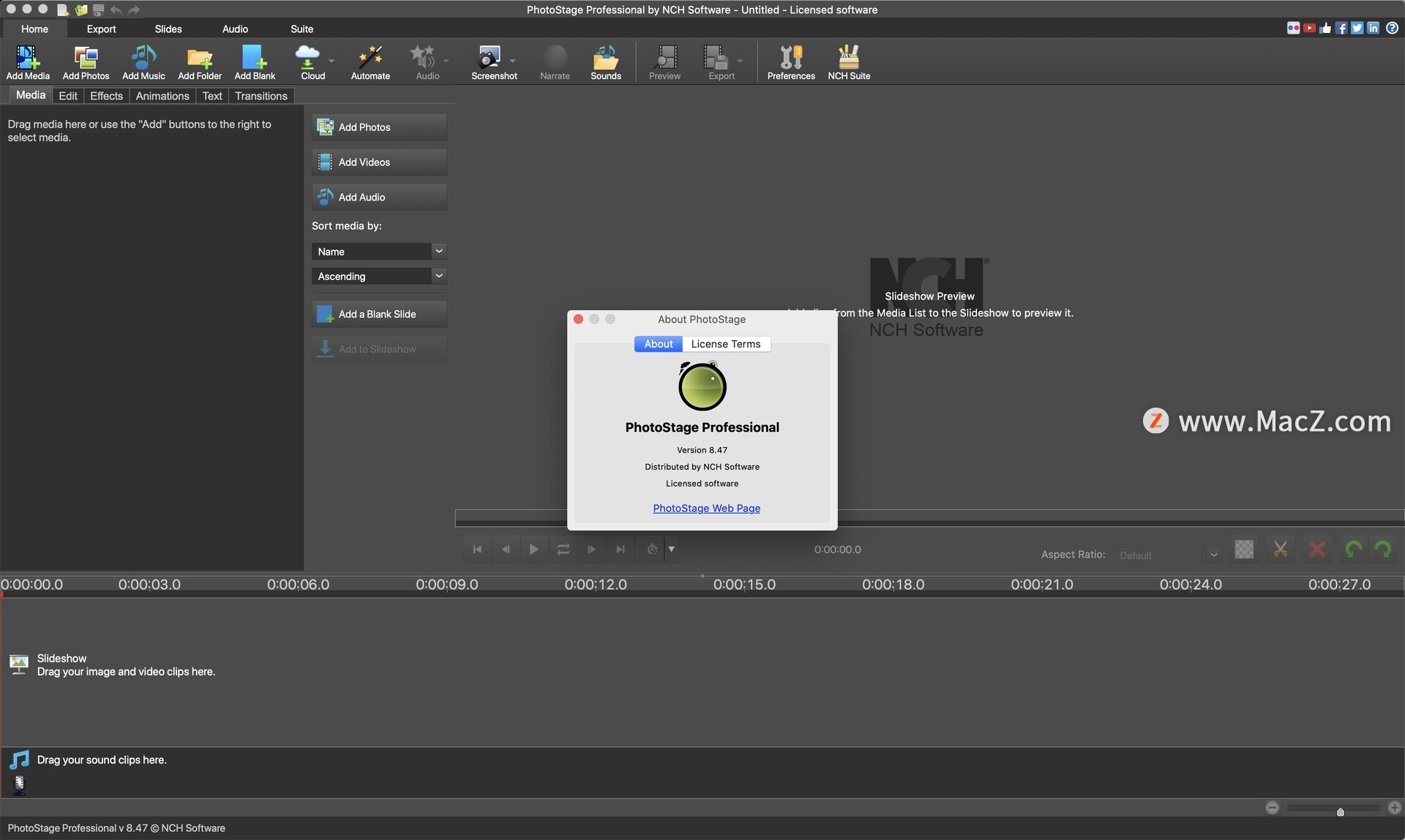Click the timeline zoom slider handle

[1340, 811]
